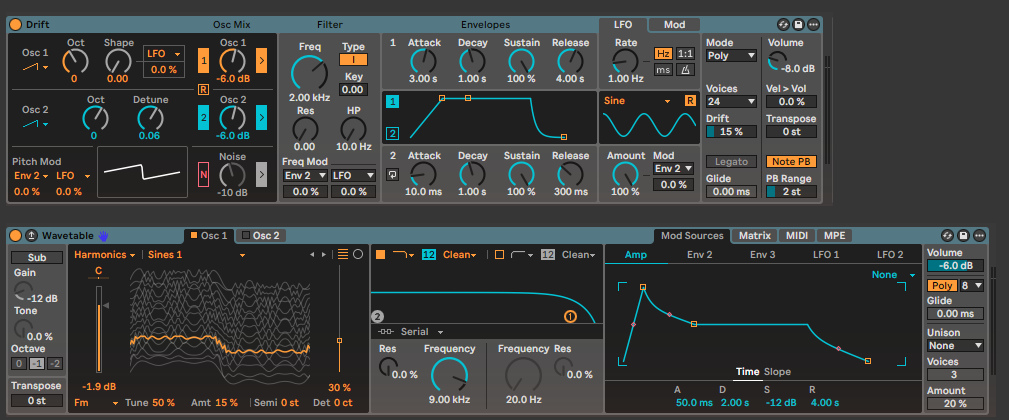
Task: Open the MPE tab
Action: 835,235
